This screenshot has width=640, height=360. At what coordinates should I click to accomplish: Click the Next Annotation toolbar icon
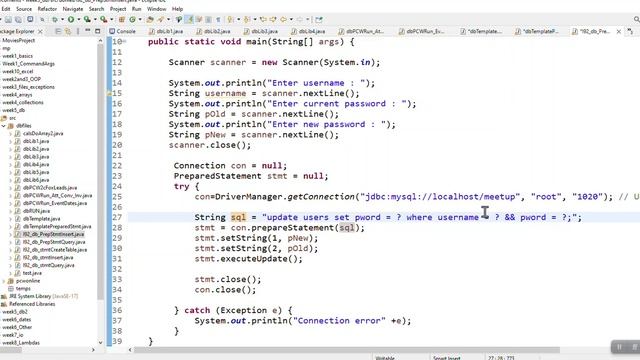[x=231, y=19]
